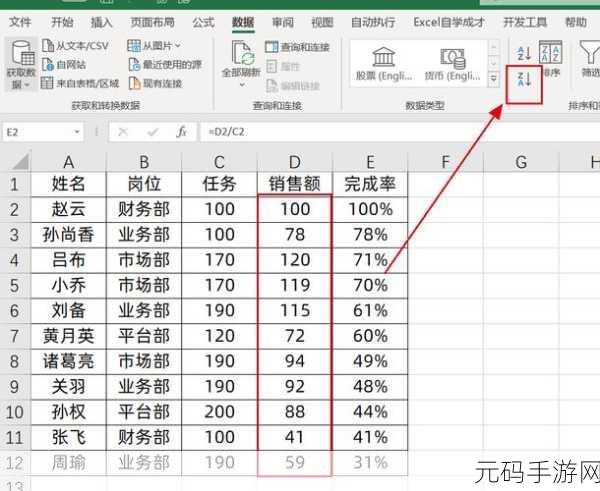Click completion rate cell 44%

[x=370, y=412]
